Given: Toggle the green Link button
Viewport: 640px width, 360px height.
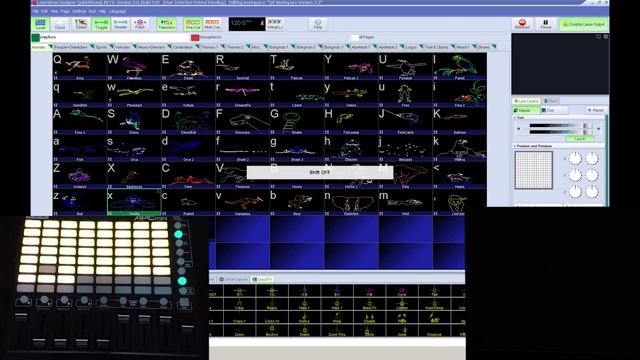Looking at the screenshot, I should [580, 139].
